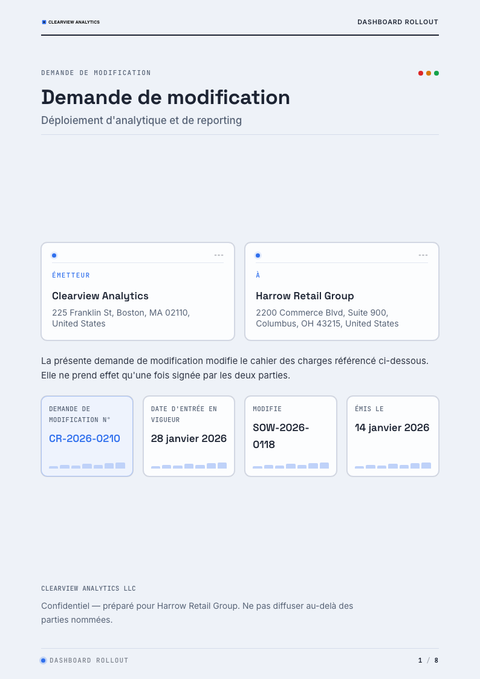Open the SOW-2026-0118 modifie card
This screenshot has height=679, width=480.
coord(291,436)
